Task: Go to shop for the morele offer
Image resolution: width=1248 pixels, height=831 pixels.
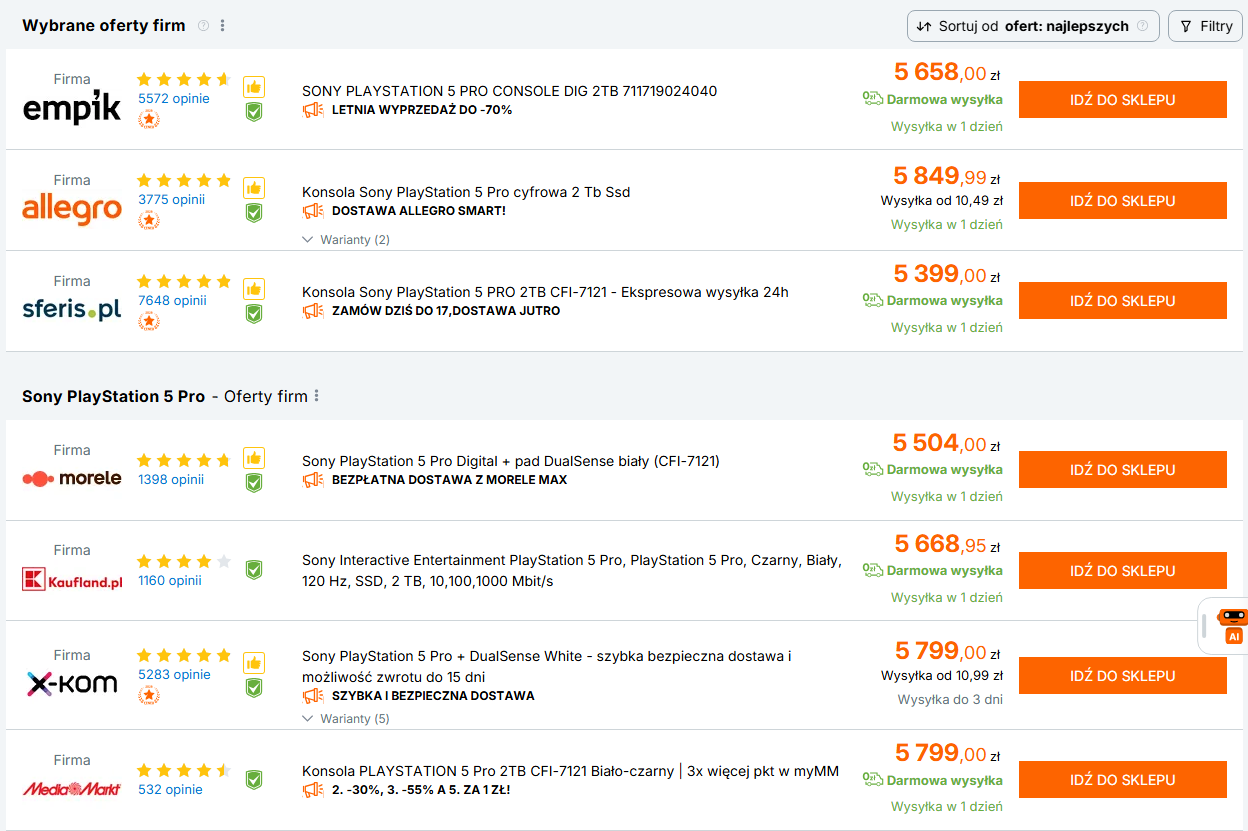Action: 1122,470
